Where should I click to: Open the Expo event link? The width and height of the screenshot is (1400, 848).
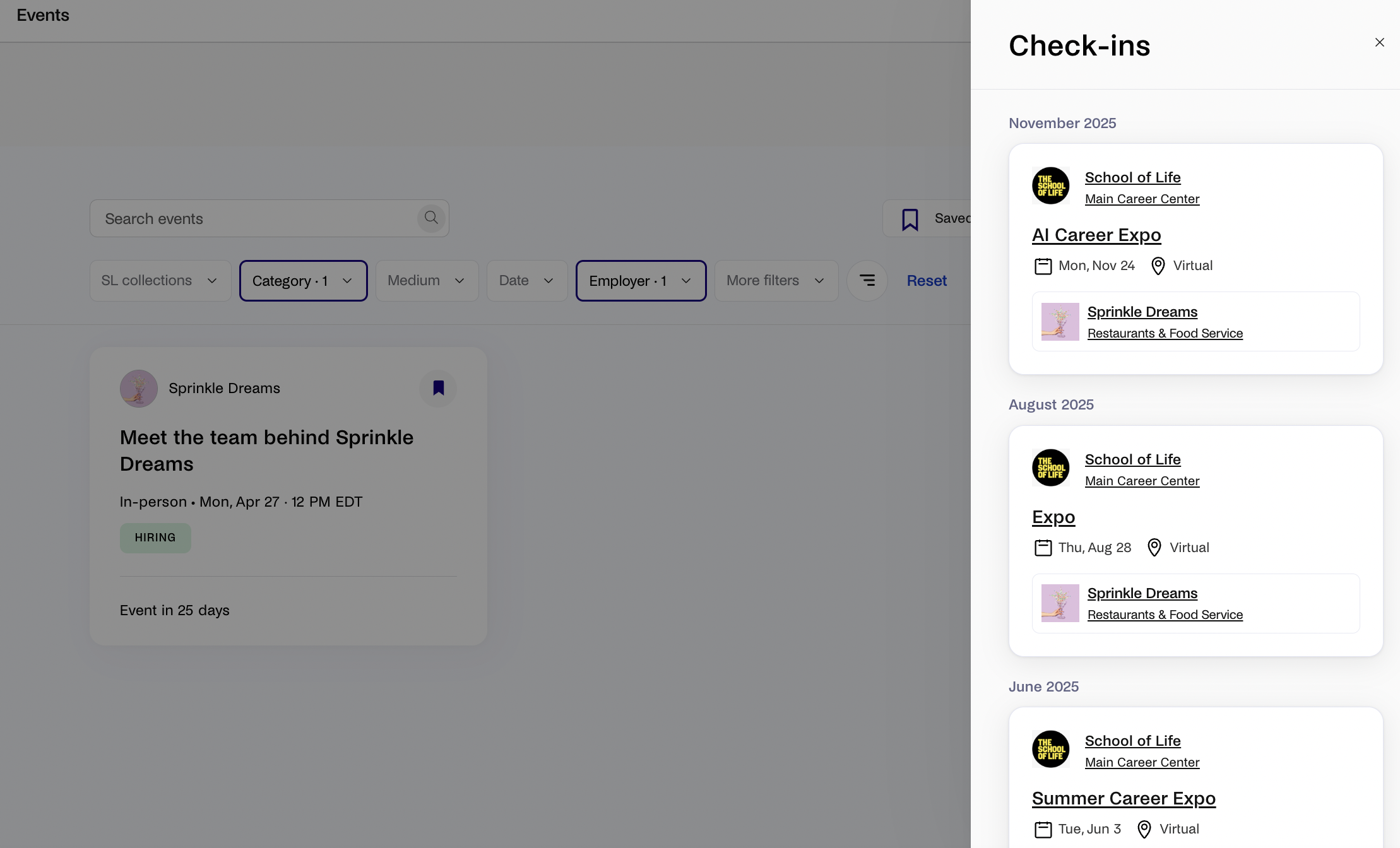pos(1053,517)
